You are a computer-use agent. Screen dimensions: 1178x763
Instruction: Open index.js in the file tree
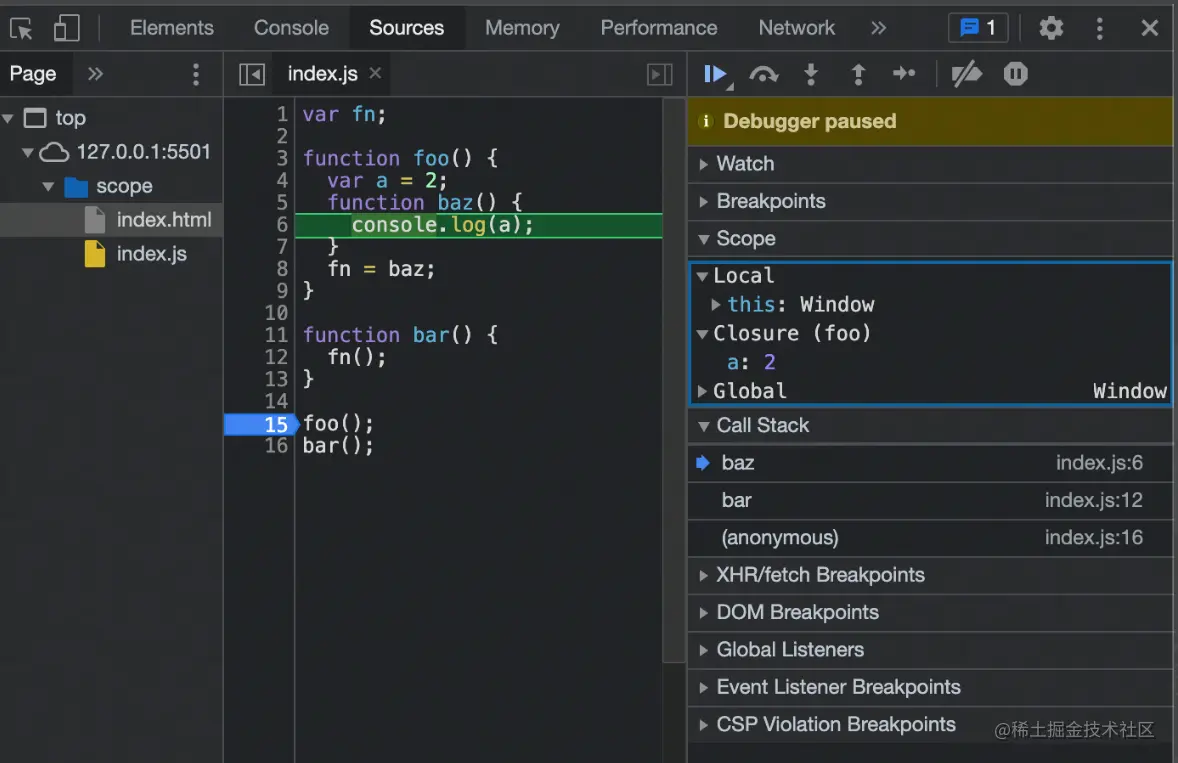[x=151, y=254]
